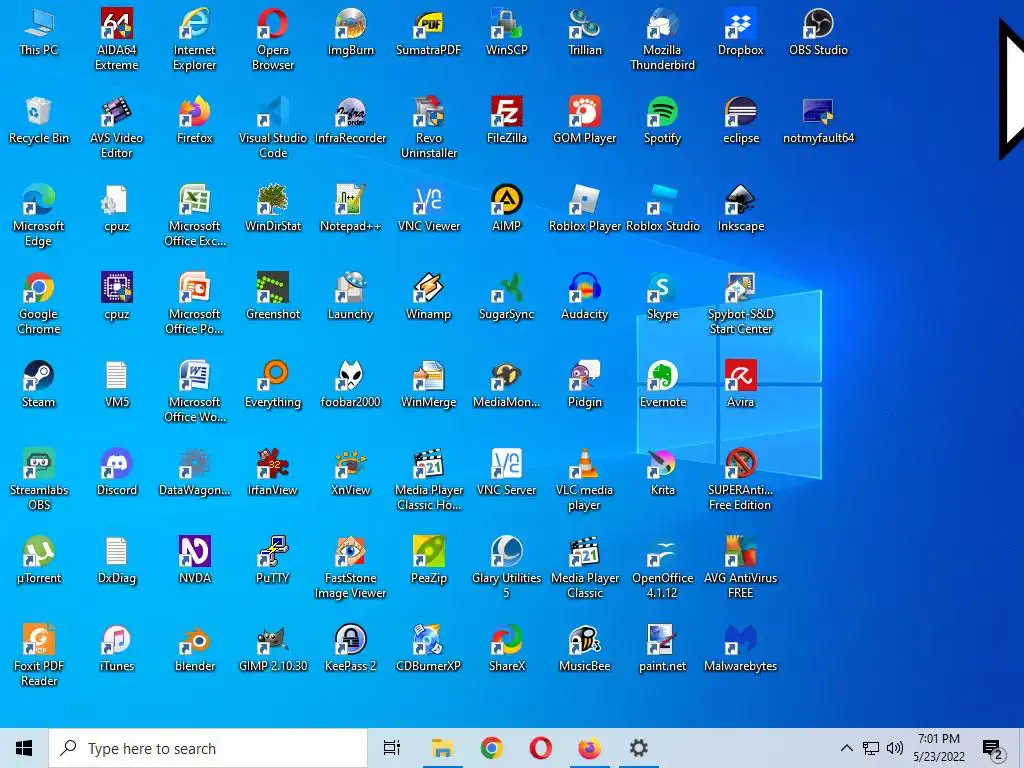Click the AVS Video Editor icon
Screen dimensions: 1024x768
(116, 127)
